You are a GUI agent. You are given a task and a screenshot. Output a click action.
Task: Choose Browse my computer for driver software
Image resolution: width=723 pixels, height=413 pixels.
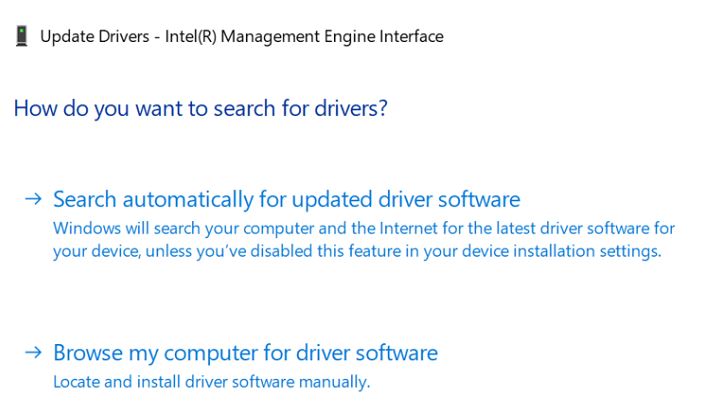tap(245, 353)
